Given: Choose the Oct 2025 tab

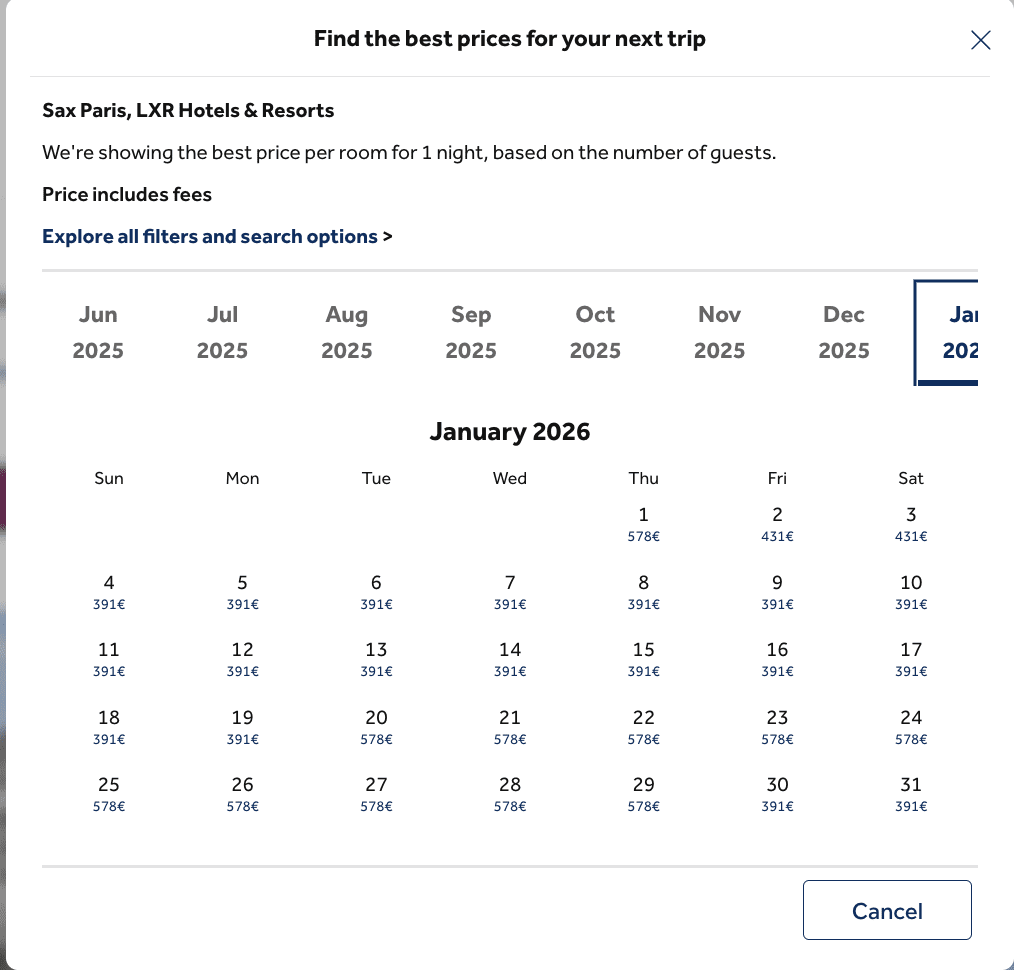Looking at the screenshot, I should coord(595,332).
